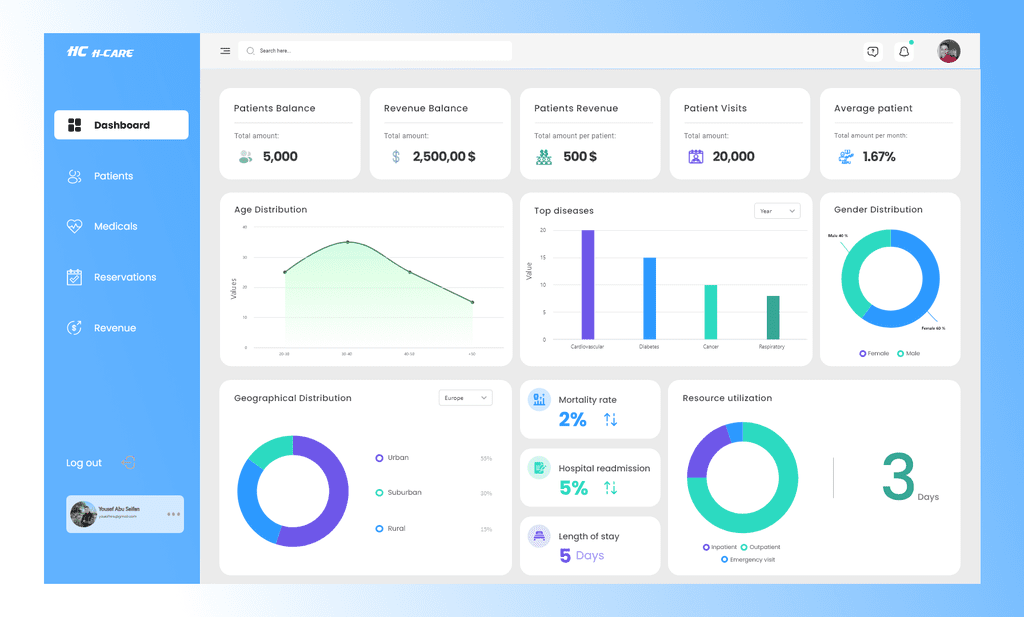Select the Dashboard button in sidebar
1024x617 pixels.
(x=121, y=125)
